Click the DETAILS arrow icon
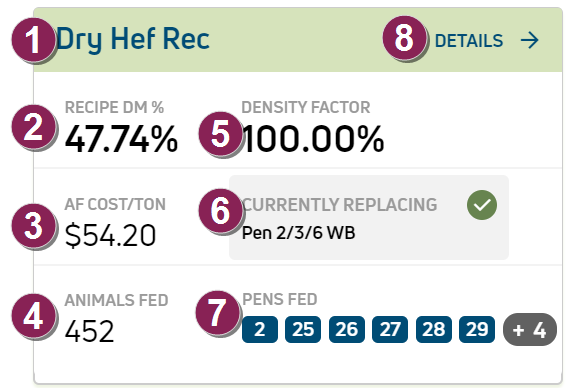570x389 pixels. click(x=529, y=40)
